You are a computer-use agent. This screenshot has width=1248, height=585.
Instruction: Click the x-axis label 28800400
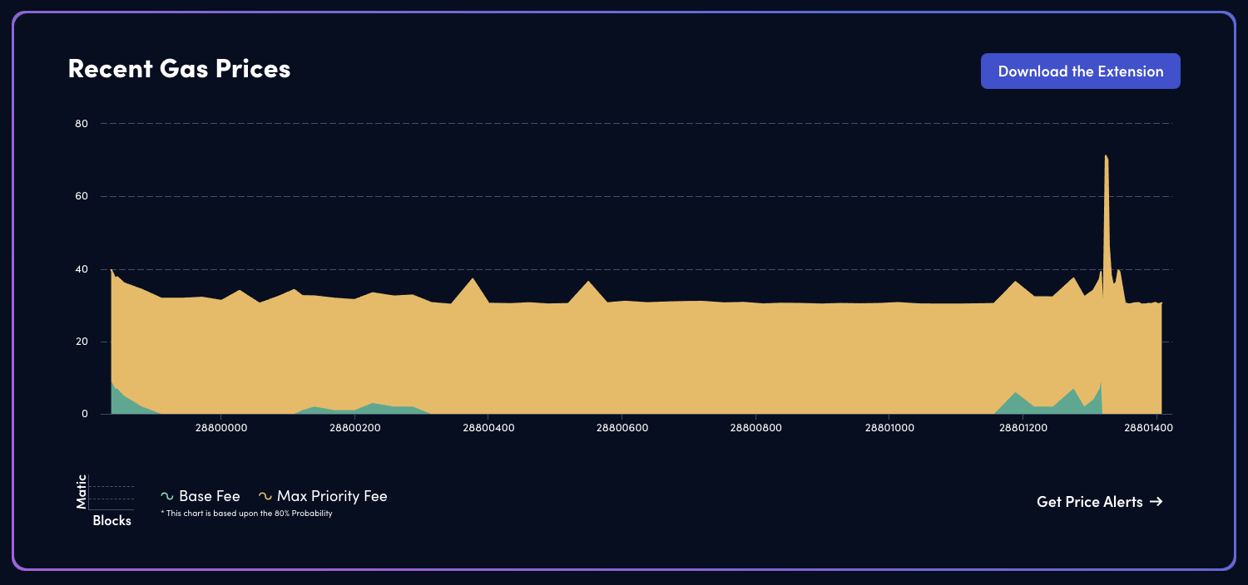pos(488,428)
